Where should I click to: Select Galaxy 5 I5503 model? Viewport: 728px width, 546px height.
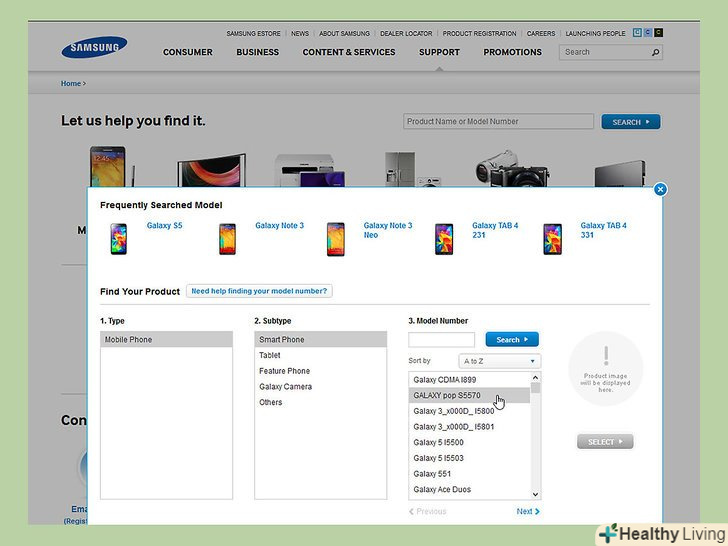469,458
